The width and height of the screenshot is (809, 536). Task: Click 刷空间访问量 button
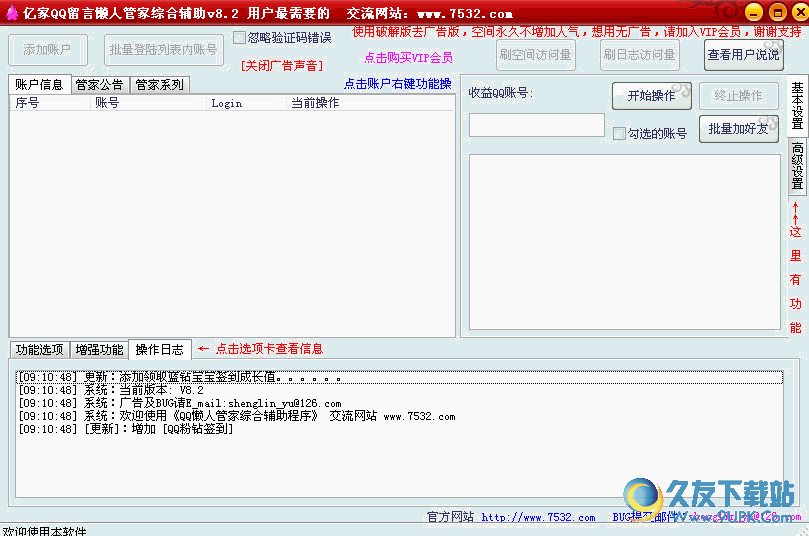tap(536, 55)
